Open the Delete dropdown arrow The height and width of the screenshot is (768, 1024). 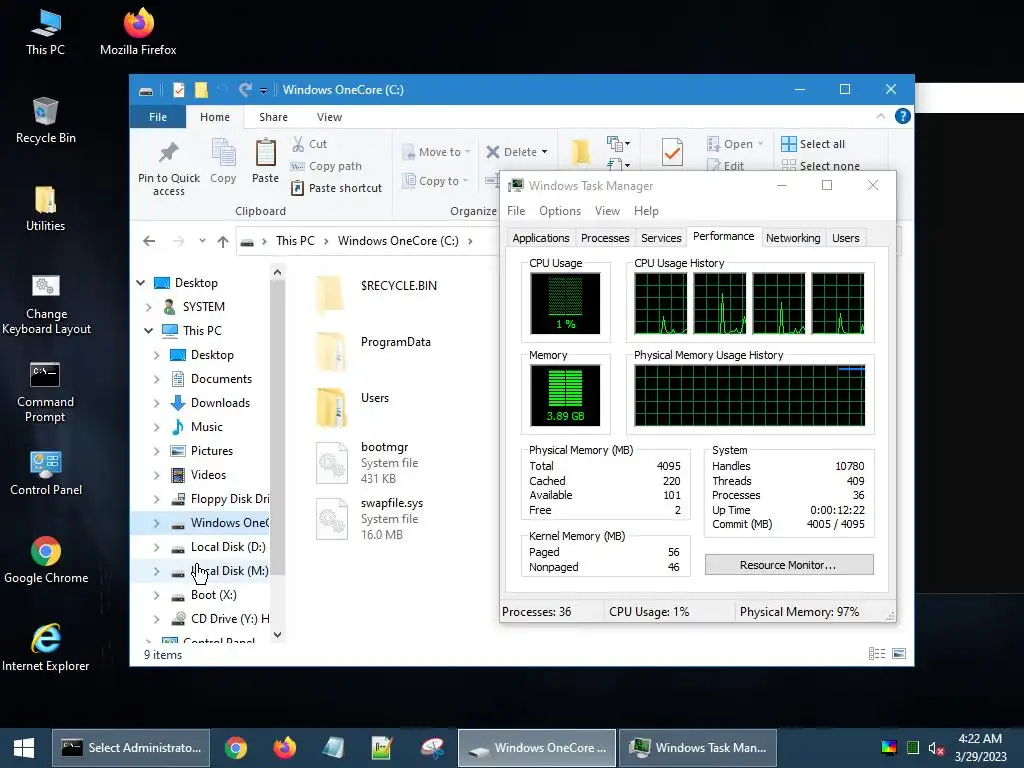545,152
